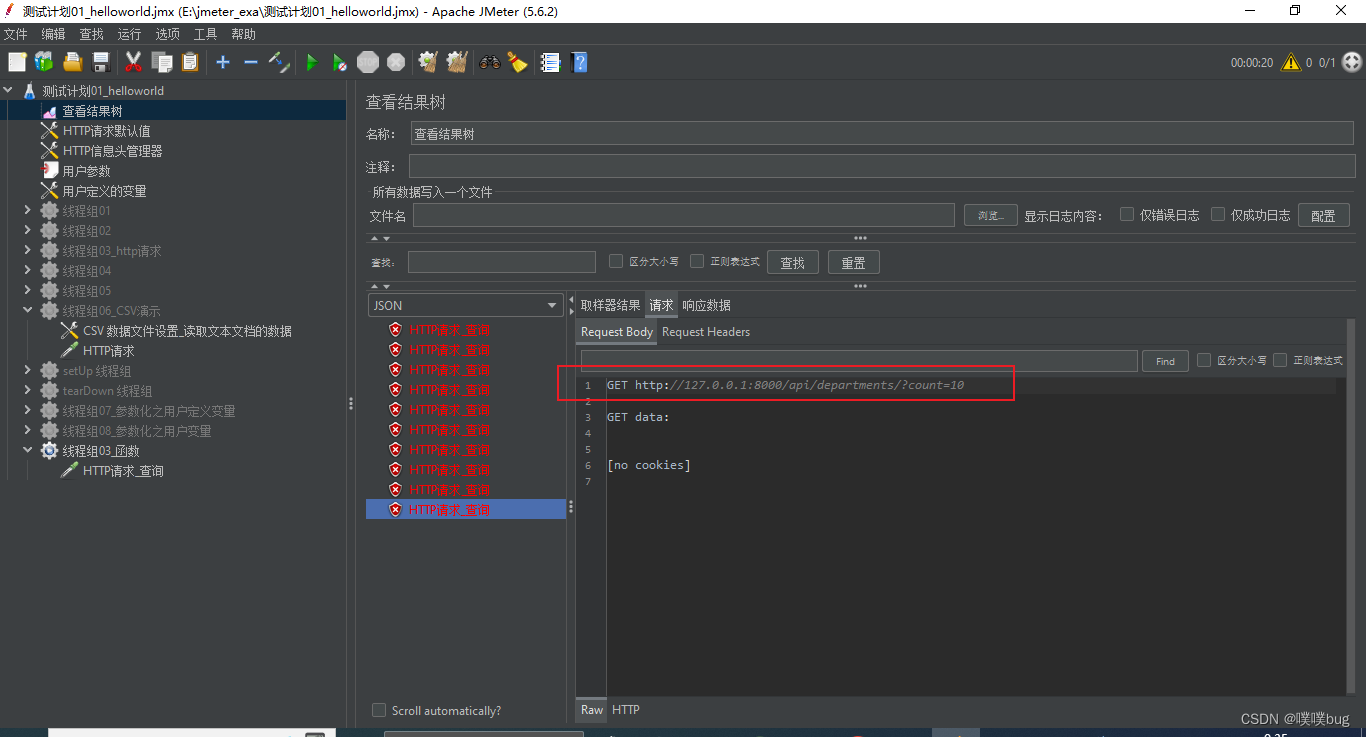Viewport: 1366px width, 737px height.
Task: Create a new test plan via toolbar
Action: [x=17, y=62]
